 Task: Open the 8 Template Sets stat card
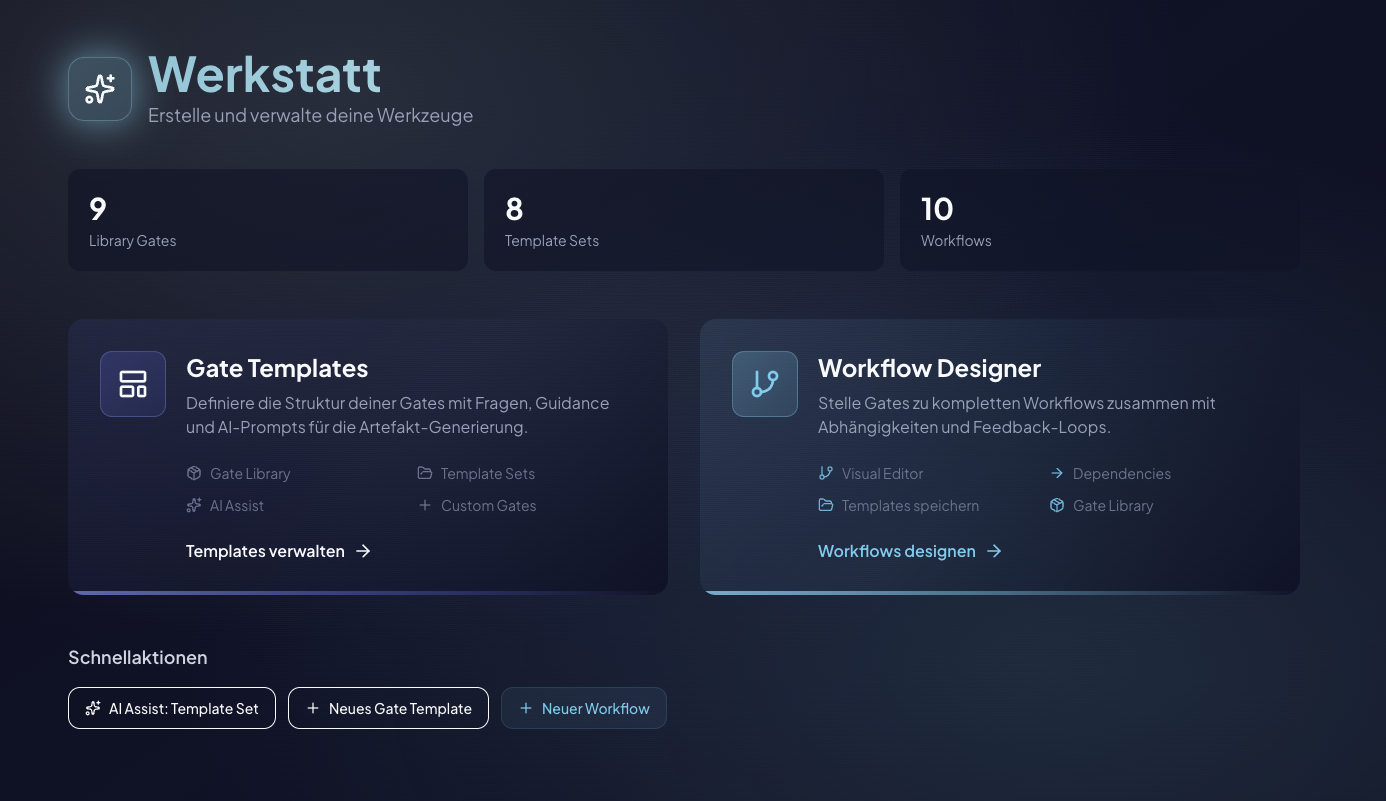pyautogui.click(x=684, y=220)
